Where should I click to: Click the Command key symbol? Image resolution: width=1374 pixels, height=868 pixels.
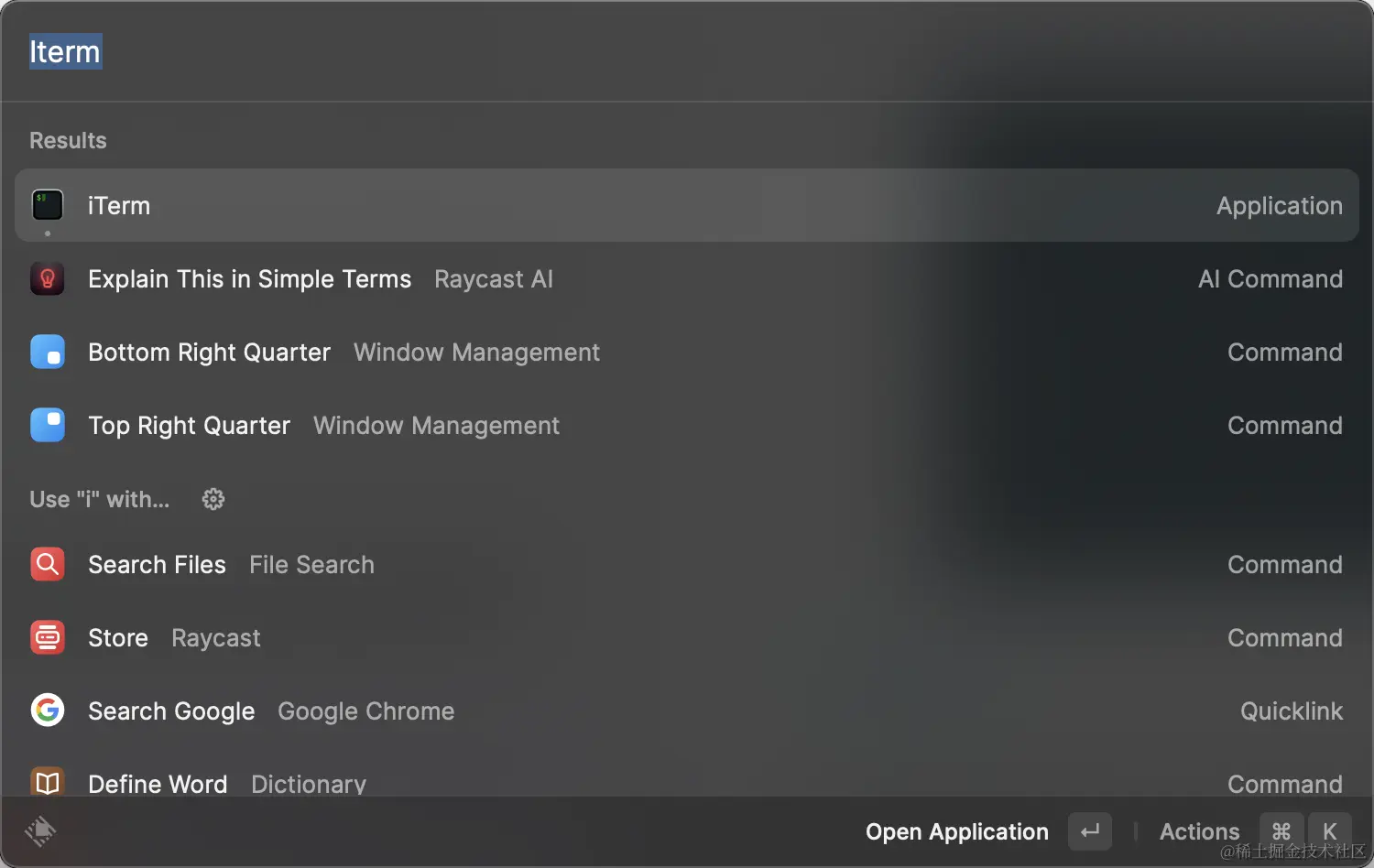(1281, 831)
